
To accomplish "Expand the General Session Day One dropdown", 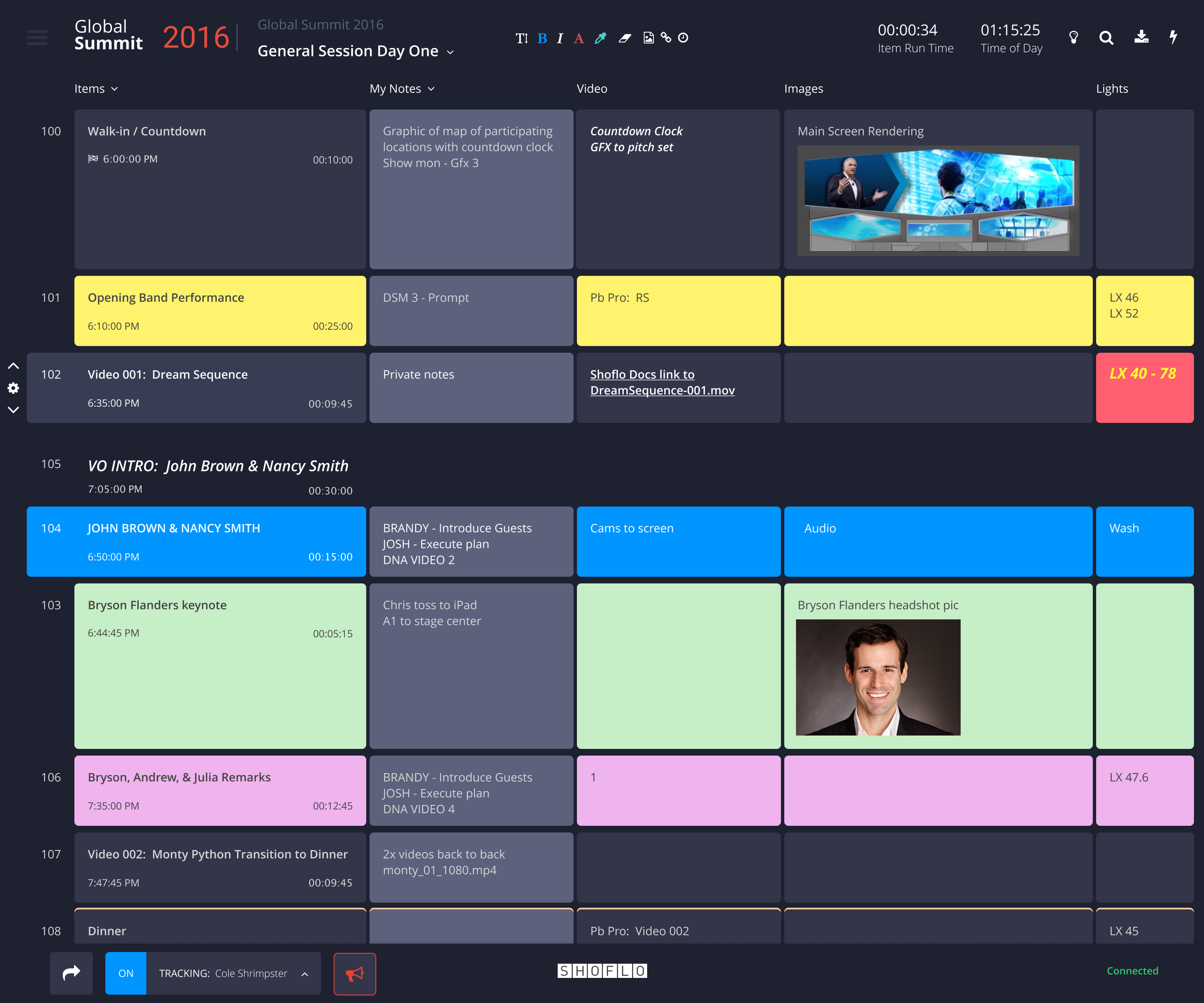I will click(451, 51).
